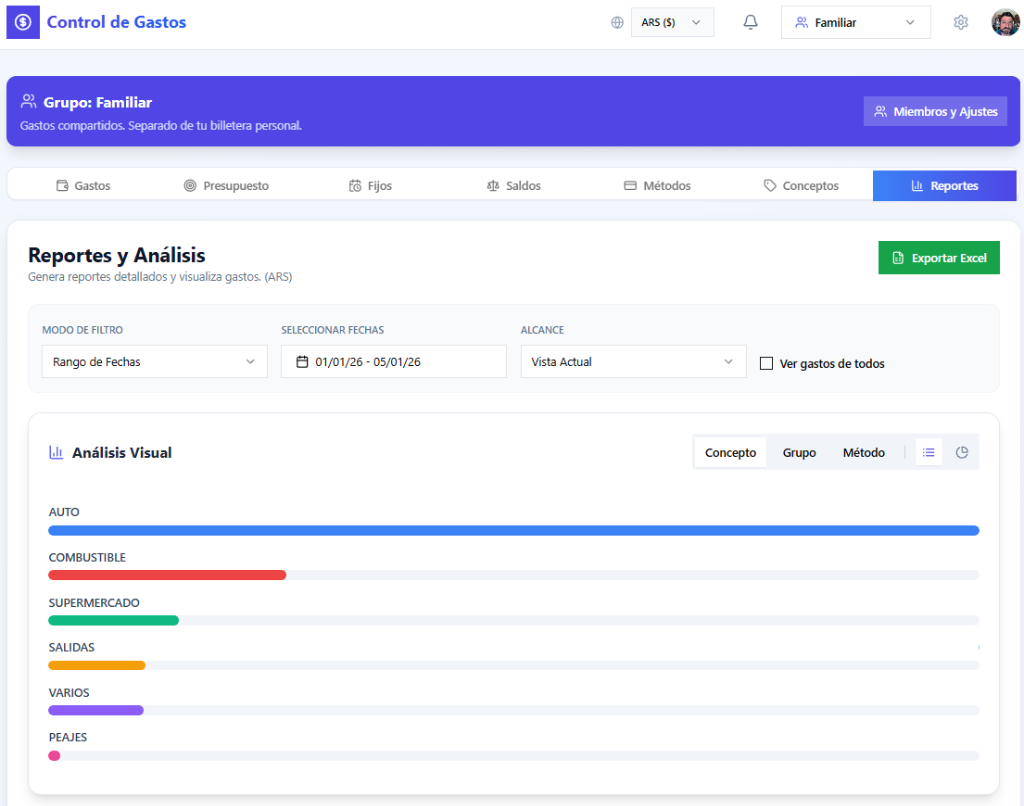Open the ARS ($) currency dropdown
The image size is (1024, 806).
pyautogui.click(x=672, y=22)
